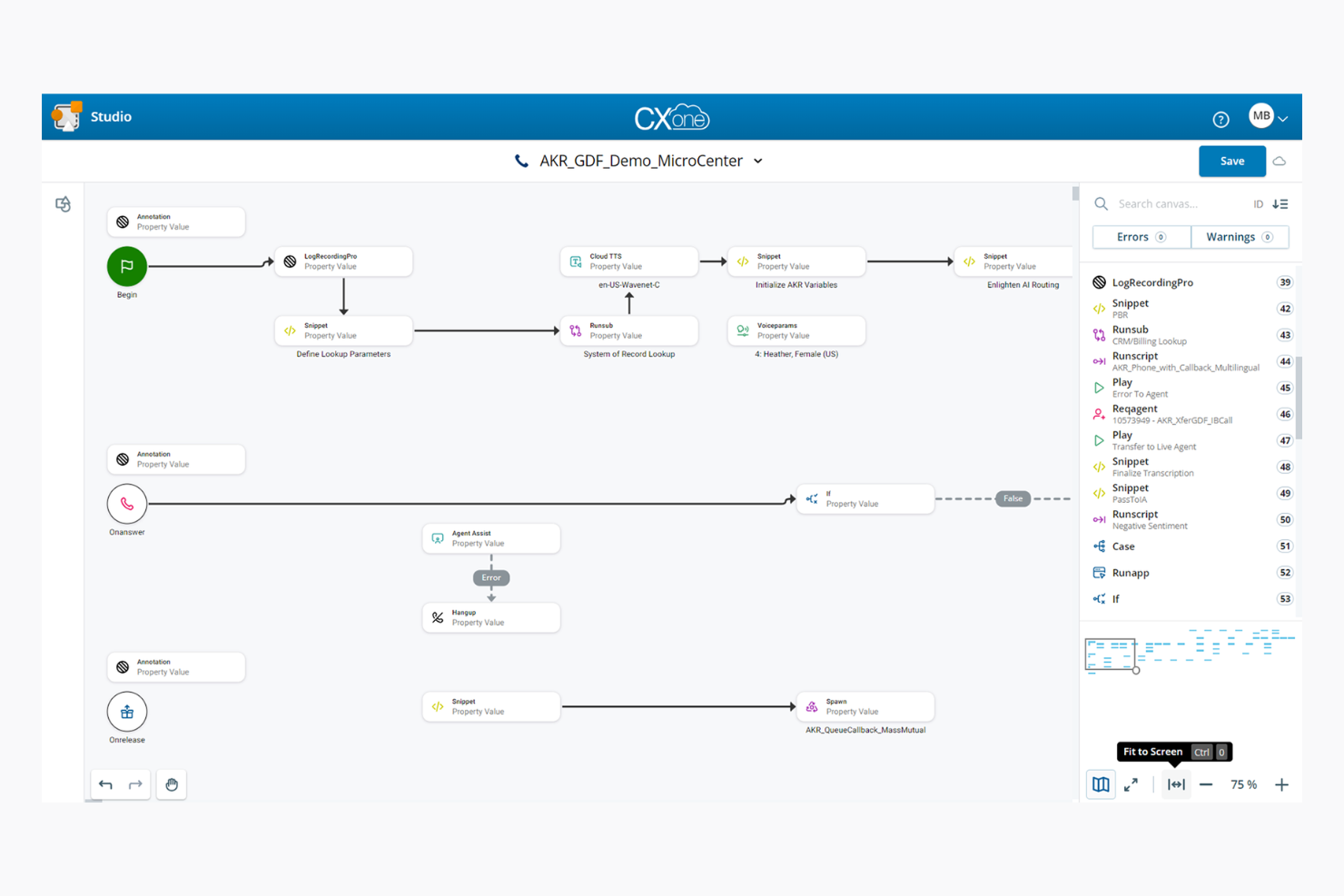Select the Spawn node on canvas
1344x896 pixels.
865,706
